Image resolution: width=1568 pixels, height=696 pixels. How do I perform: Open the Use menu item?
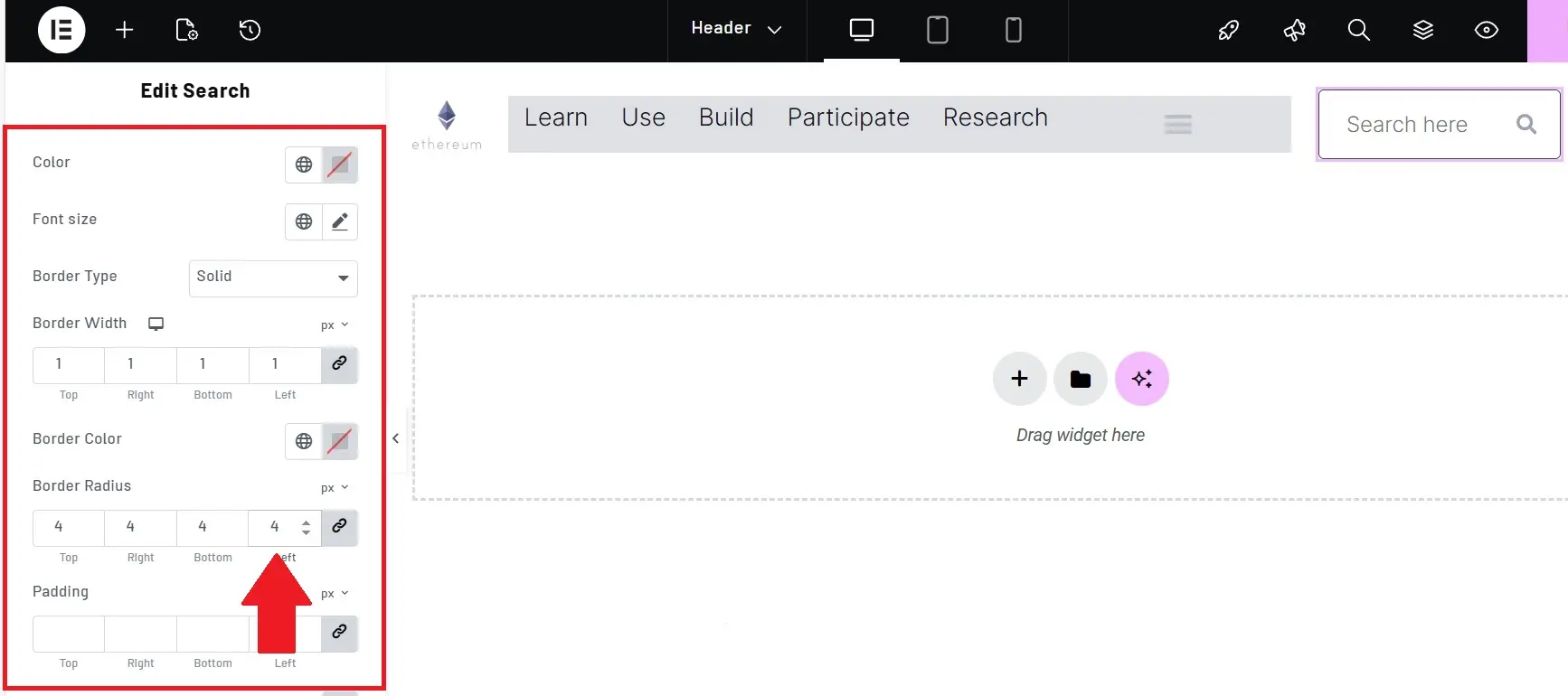click(643, 118)
